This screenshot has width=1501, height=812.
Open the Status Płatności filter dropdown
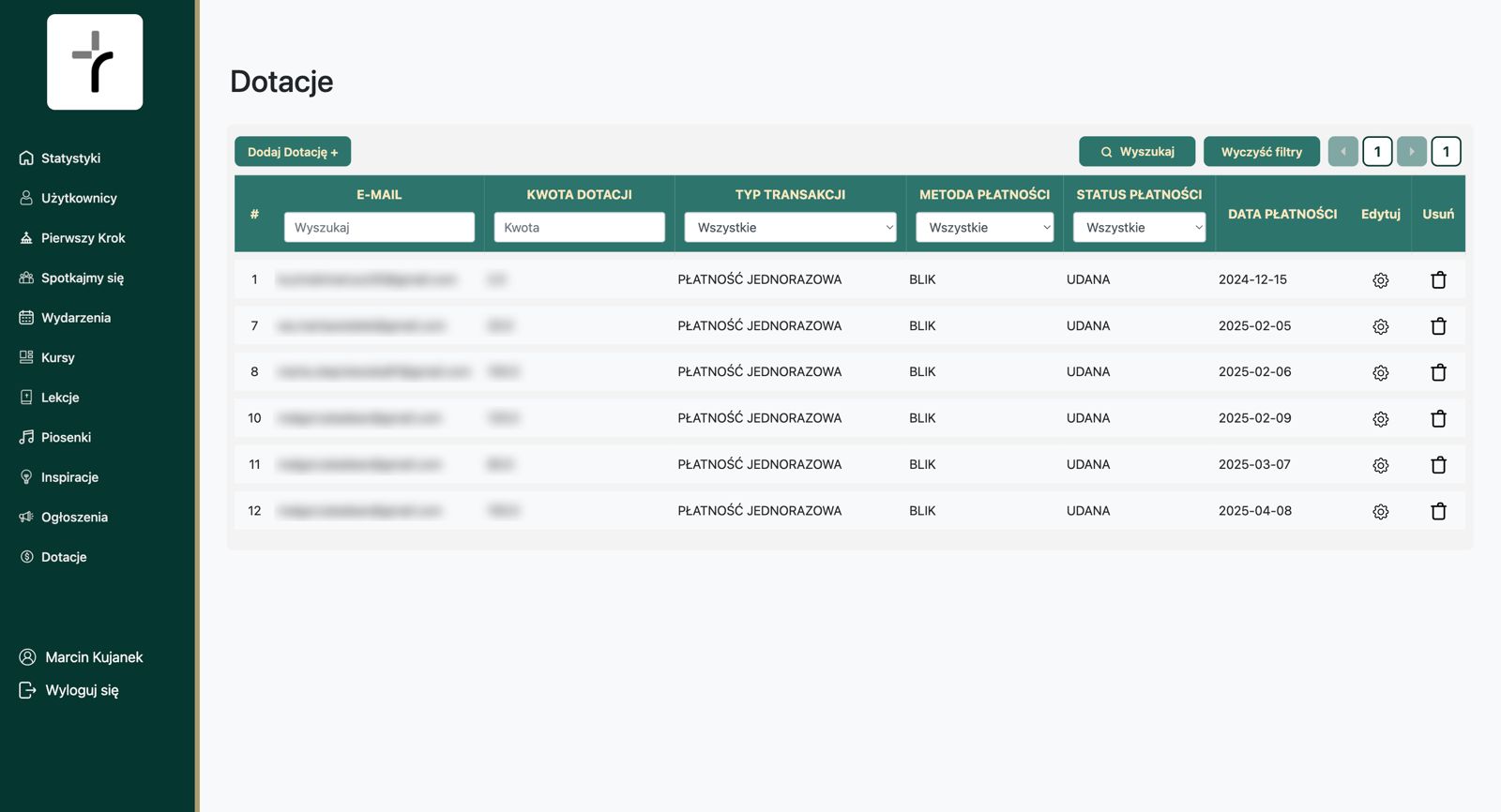pyautogui.click(x=1139, y=227)
